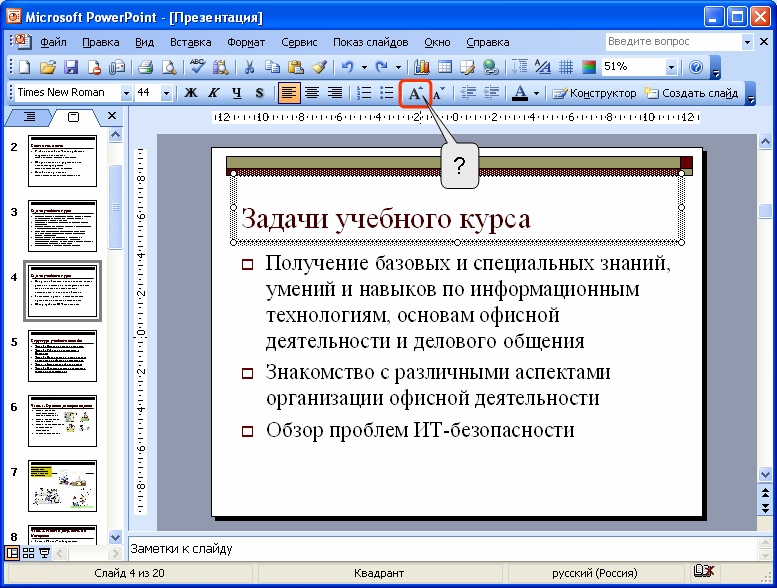Viewport: 777px width, 588px height.
Task: Insert a chart using the chart icon
Action: click(x=422, y=66)
